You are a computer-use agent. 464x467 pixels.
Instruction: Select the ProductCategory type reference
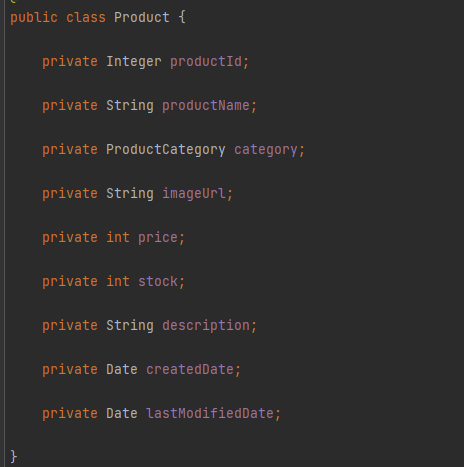(166, 150)
